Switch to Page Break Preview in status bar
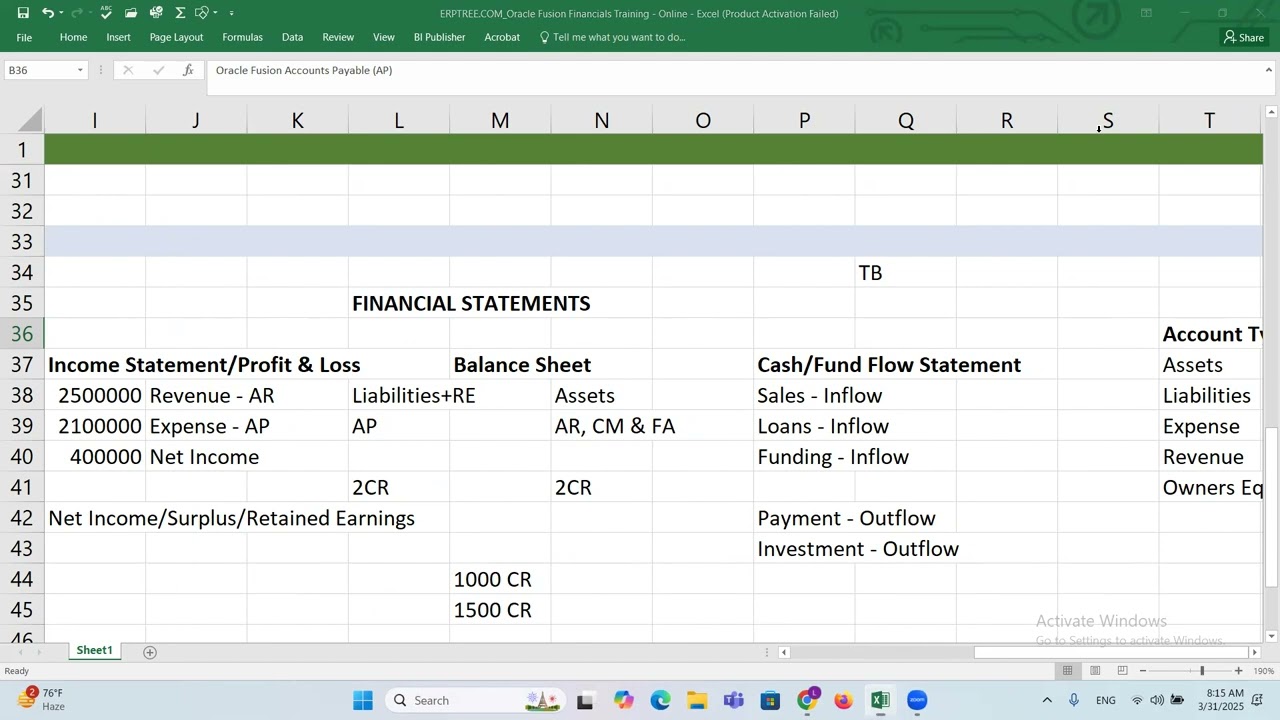This screenshot has height=720, width=1280. coord(1122,670)
